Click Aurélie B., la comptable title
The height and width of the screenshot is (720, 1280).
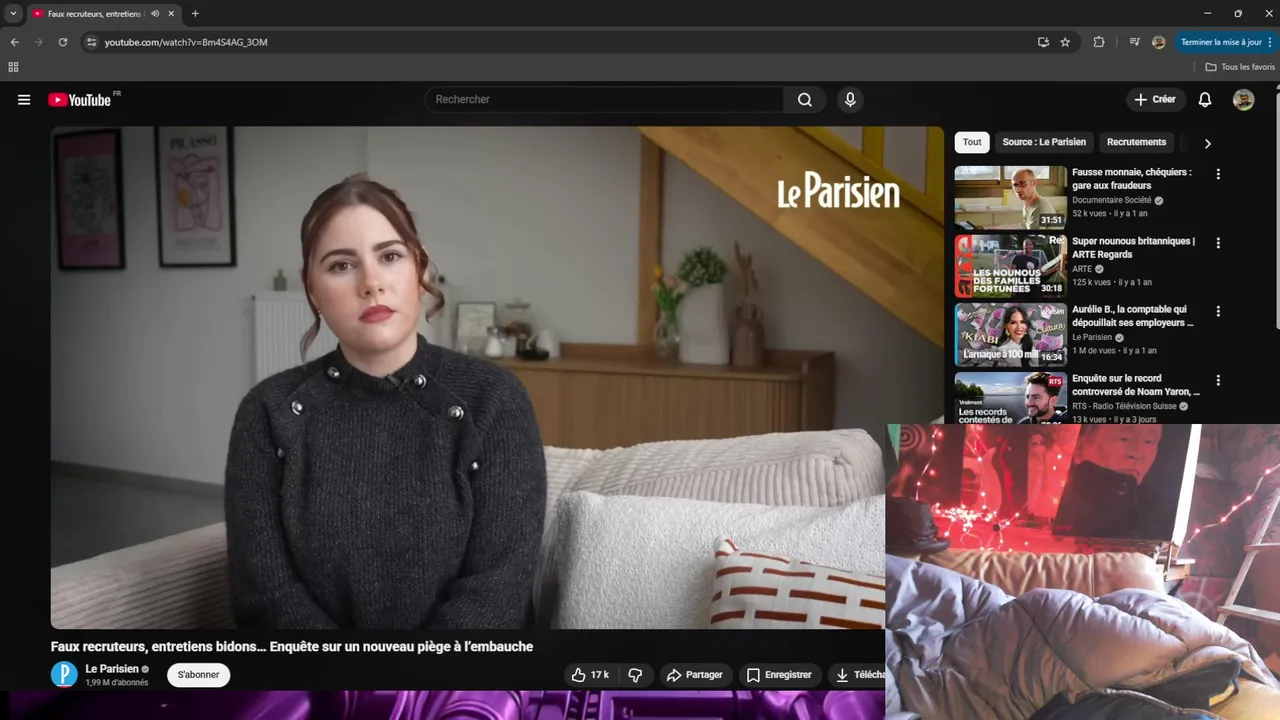click(1133, 316)
